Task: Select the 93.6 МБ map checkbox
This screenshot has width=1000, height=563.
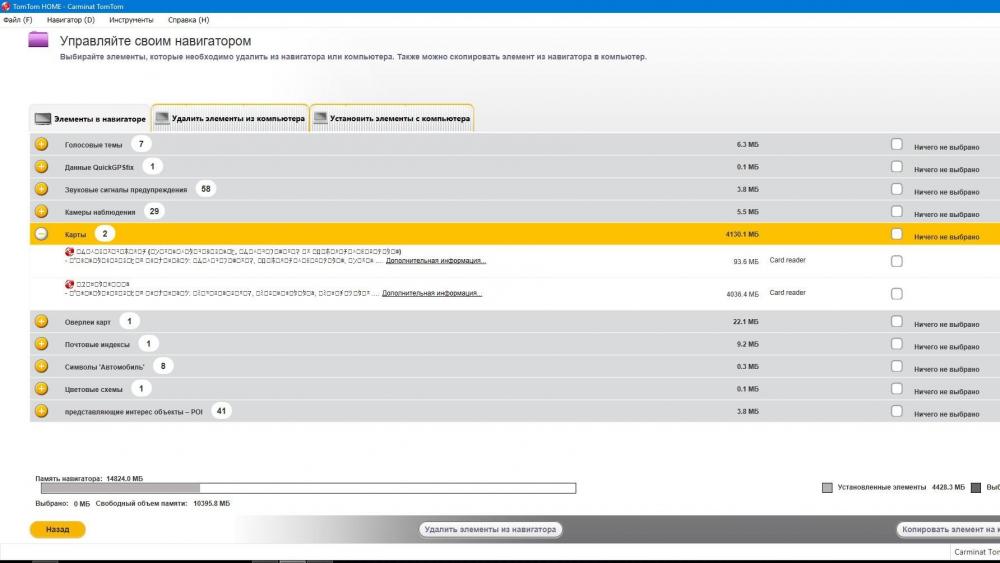Action: tap(897, 261)
